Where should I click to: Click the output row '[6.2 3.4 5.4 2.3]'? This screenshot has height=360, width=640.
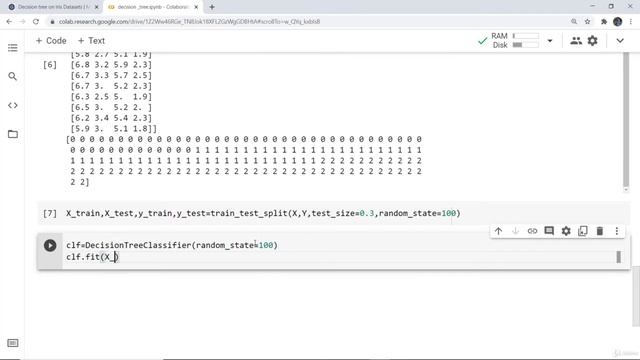click(111, 118)
